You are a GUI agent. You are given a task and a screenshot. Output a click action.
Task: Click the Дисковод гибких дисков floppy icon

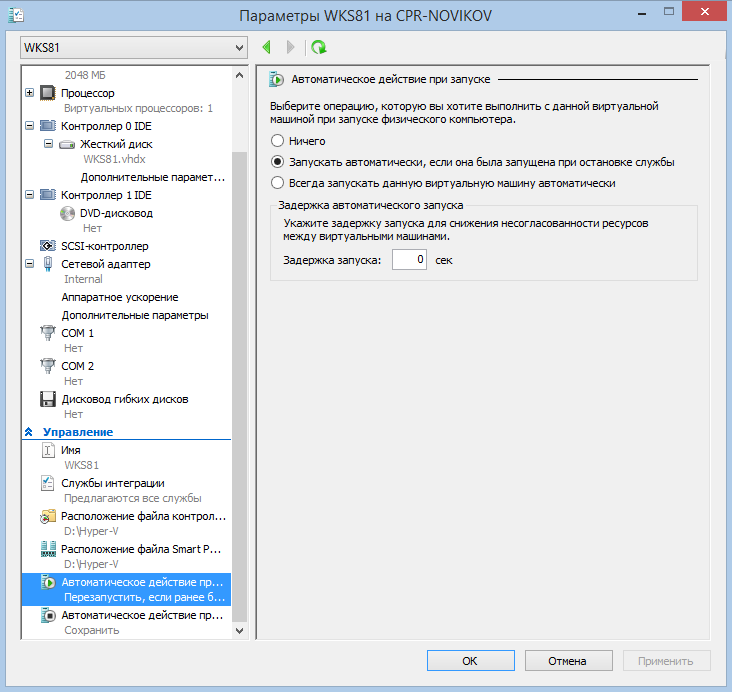point(48,399)
